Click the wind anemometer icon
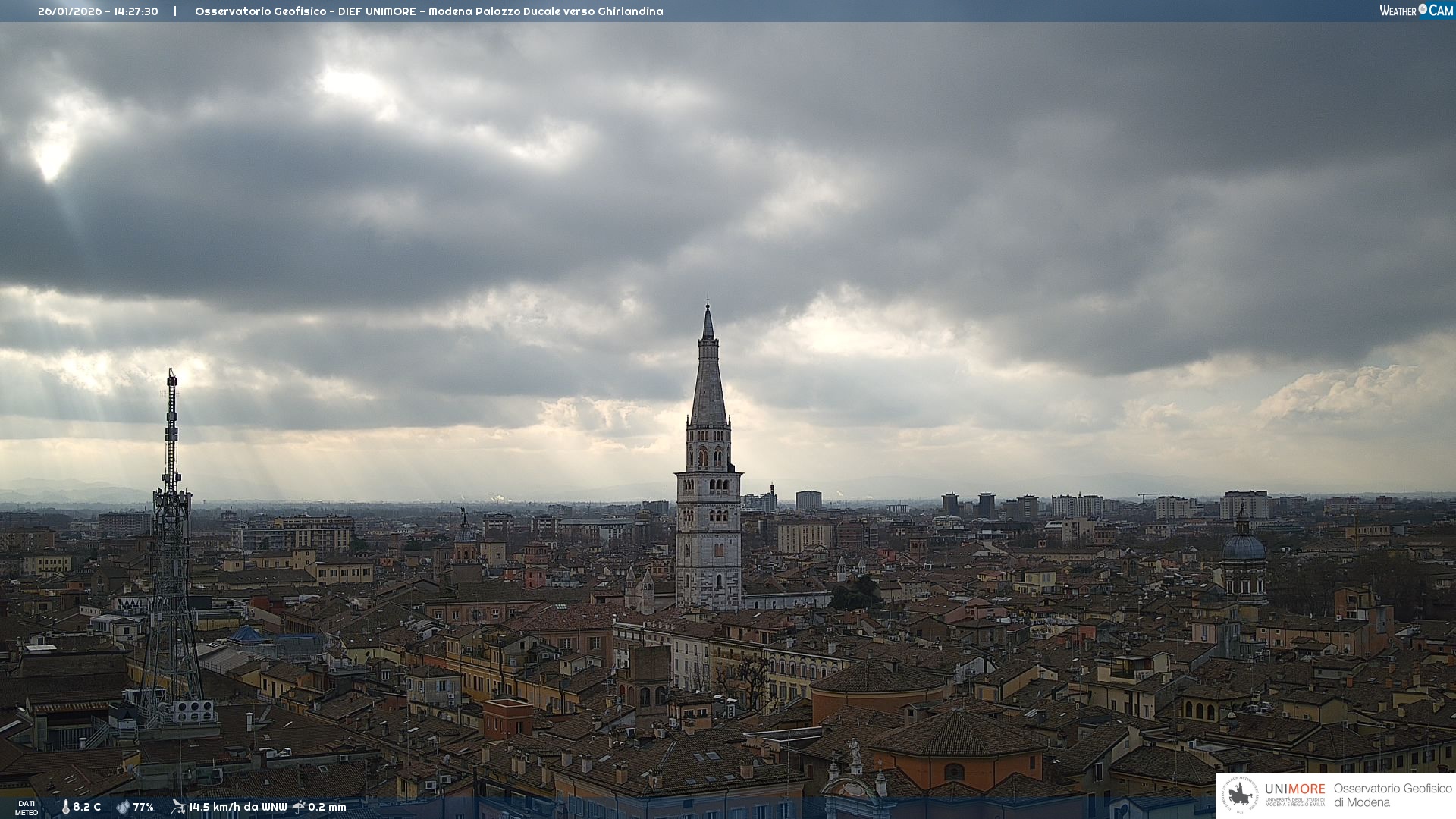Screen dimensions: 1456x819 pos(178,807)
